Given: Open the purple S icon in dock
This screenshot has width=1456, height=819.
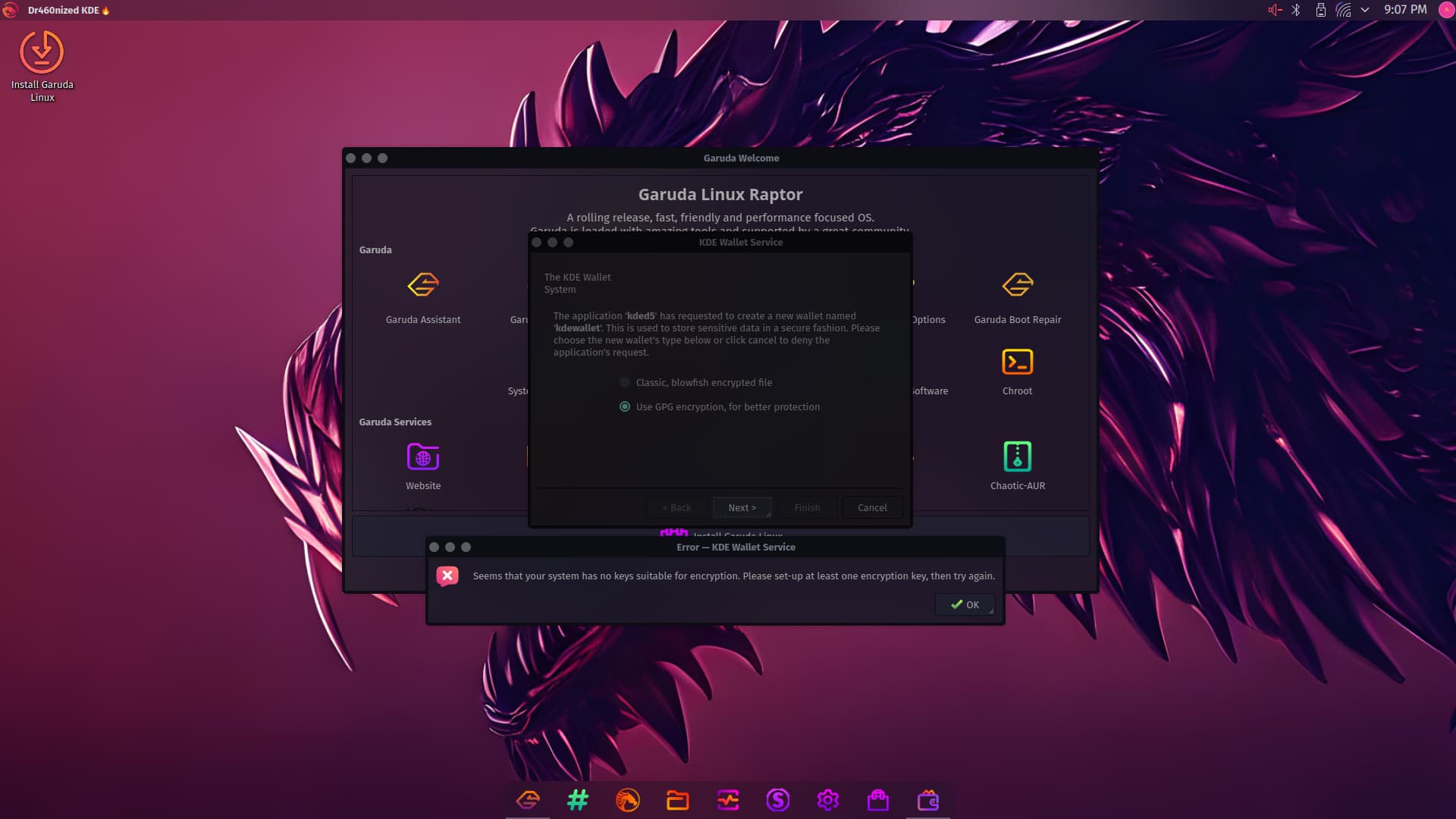Looking at the screenshot, I should pyautogui.click(x=778, y=800).
